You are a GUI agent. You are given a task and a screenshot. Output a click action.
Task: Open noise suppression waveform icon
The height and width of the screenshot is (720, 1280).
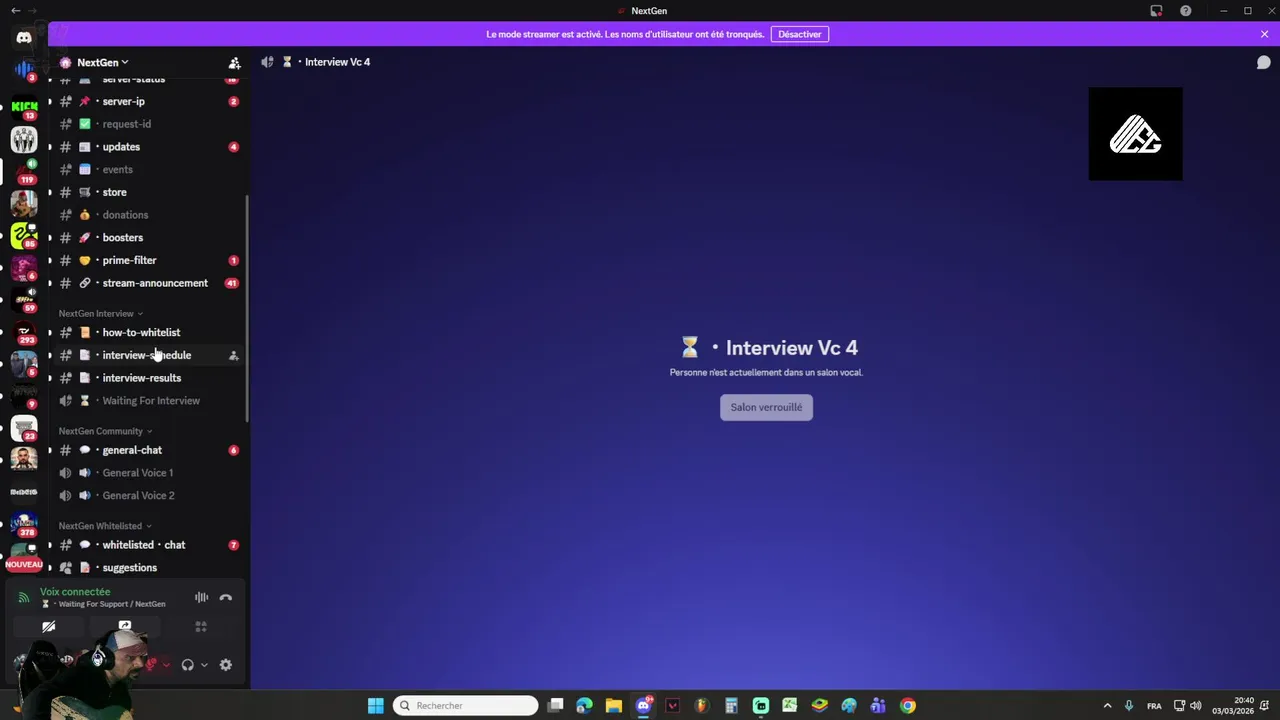[201, 597]
